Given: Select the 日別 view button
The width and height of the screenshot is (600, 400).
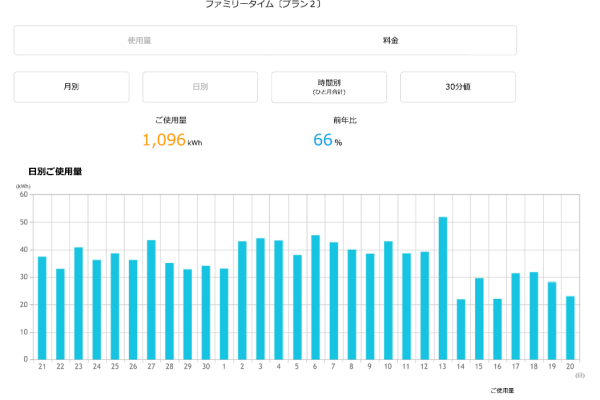Looking at the screenshot, I should coord(200,87).
